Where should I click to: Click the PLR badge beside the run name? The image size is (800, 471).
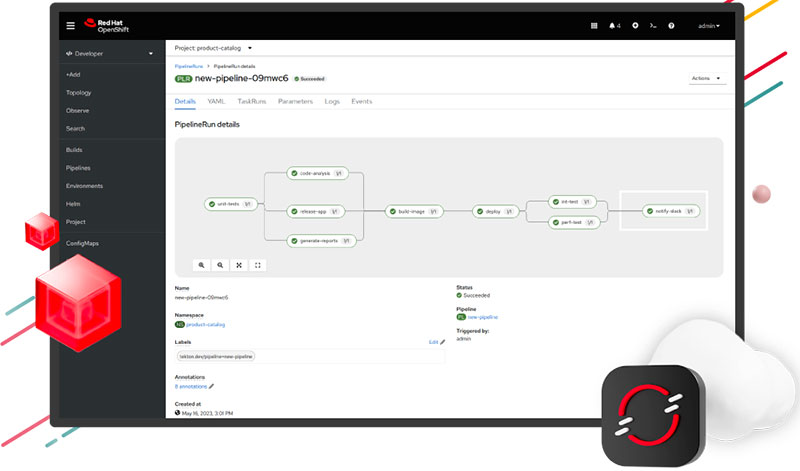pos(183,79)
